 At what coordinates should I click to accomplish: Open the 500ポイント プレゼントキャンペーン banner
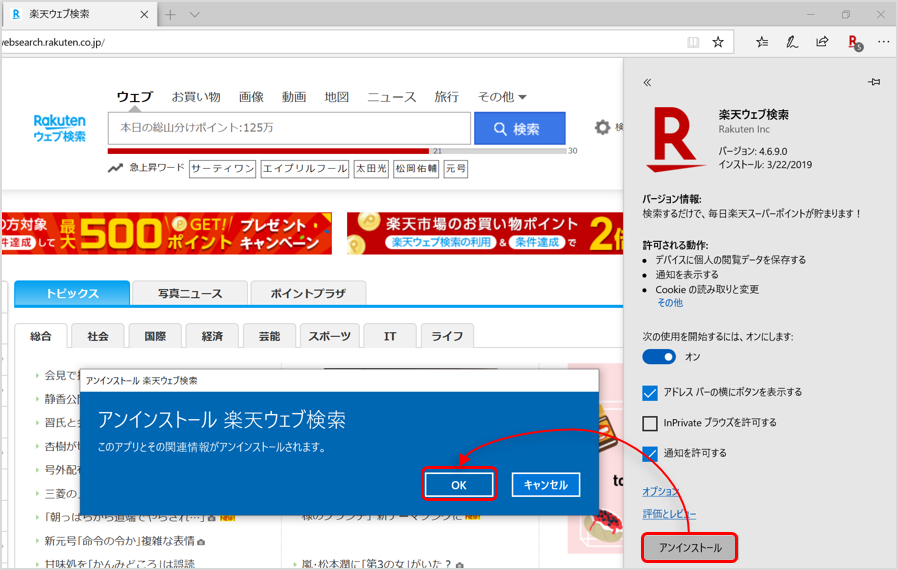pyautogui.click(x=167, y=233)
